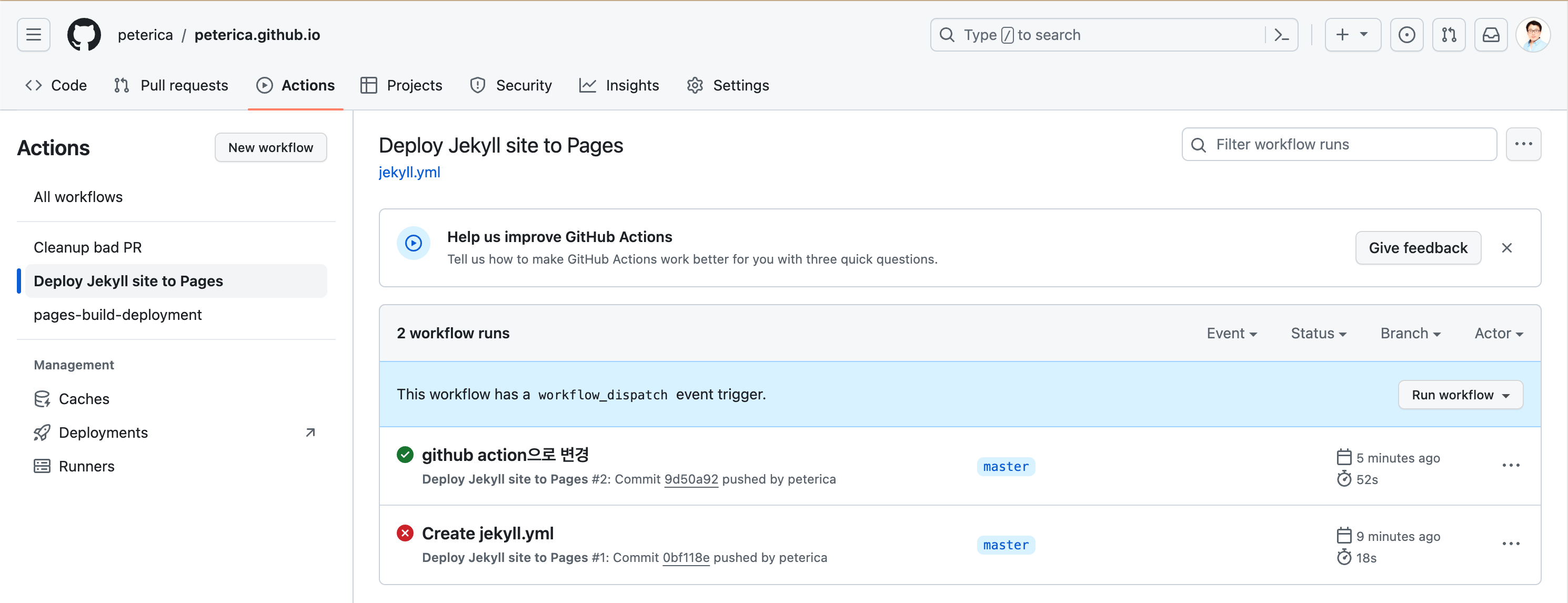Expand the Event filter dropdown
The width and height of the screenshot is (1568, 603).
click(1231, 334)
